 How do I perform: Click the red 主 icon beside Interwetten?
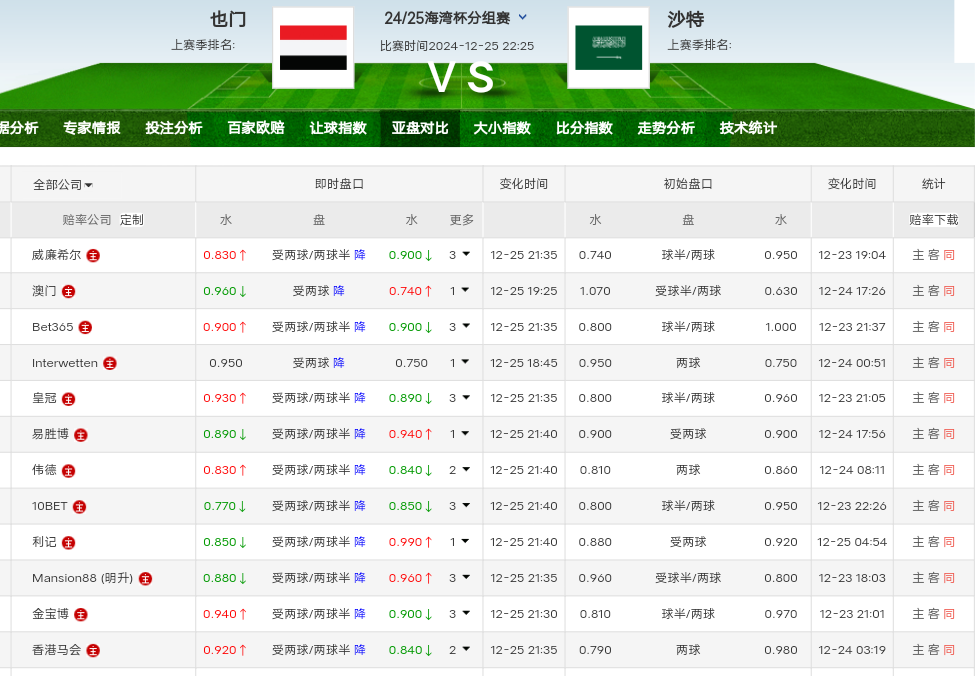click(110, 364)
